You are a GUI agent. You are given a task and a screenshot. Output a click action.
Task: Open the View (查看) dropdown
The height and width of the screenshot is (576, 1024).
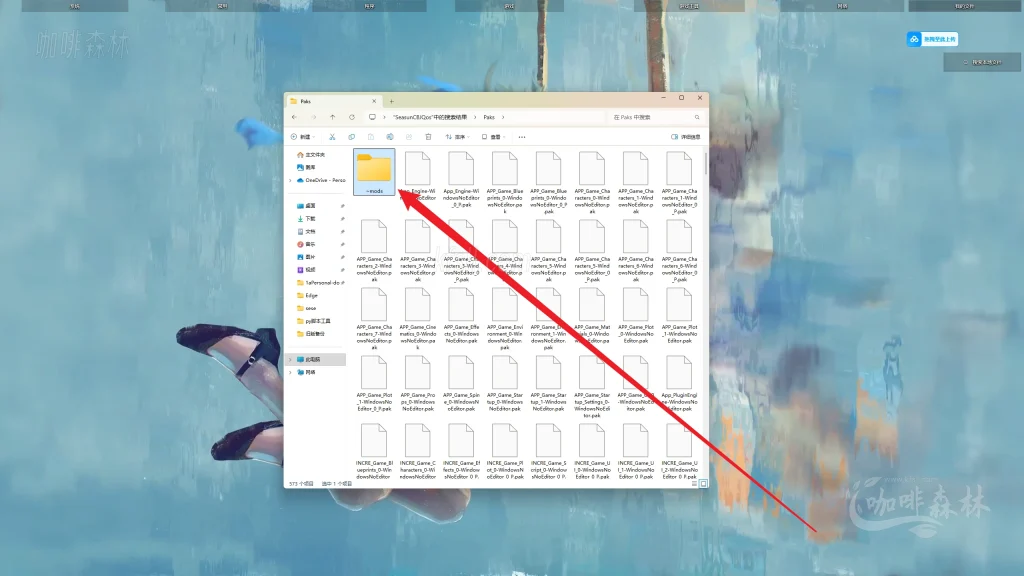[x=494, y=137]
